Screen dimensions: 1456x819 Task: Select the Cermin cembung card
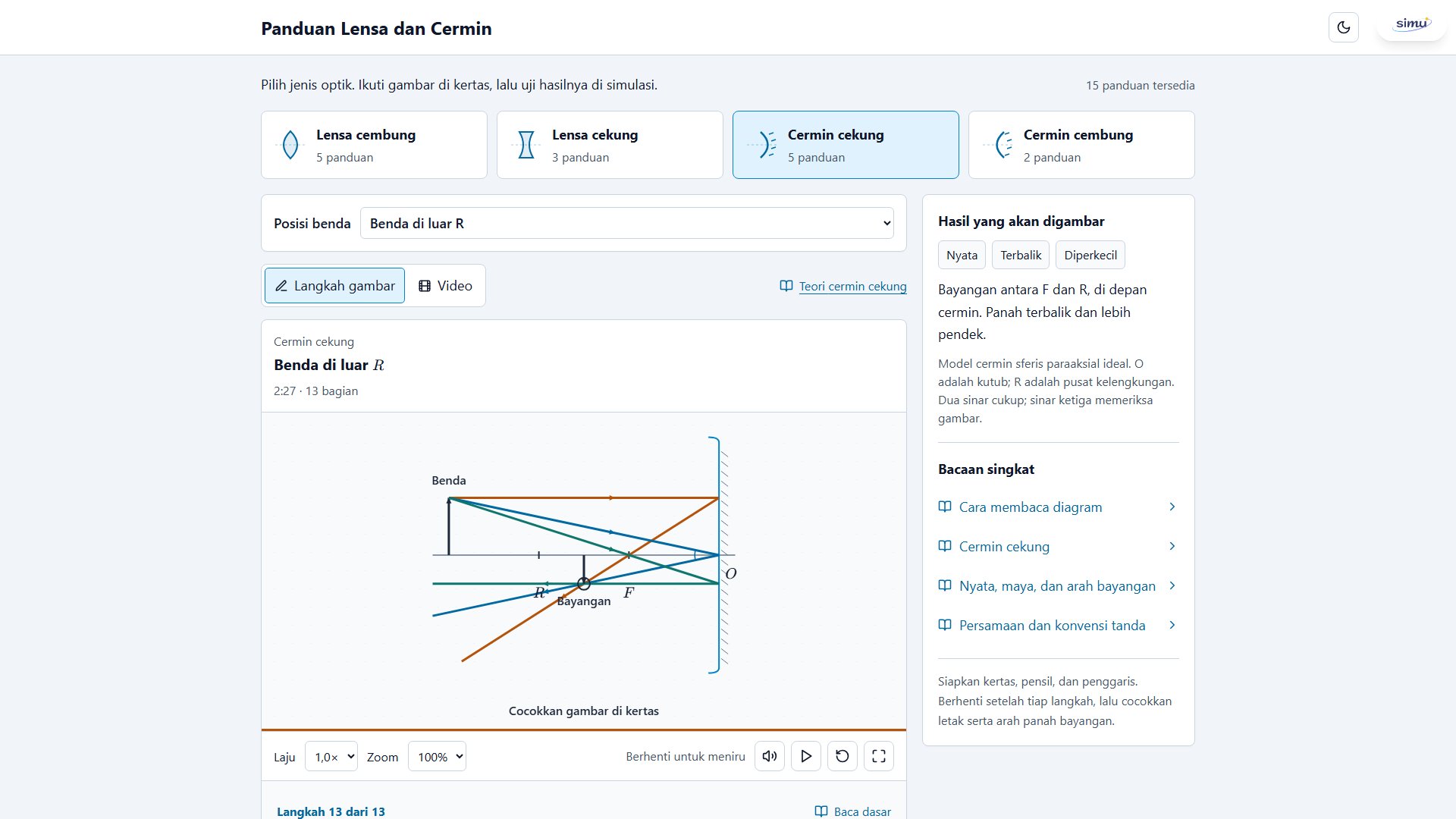pos(1081,145)
